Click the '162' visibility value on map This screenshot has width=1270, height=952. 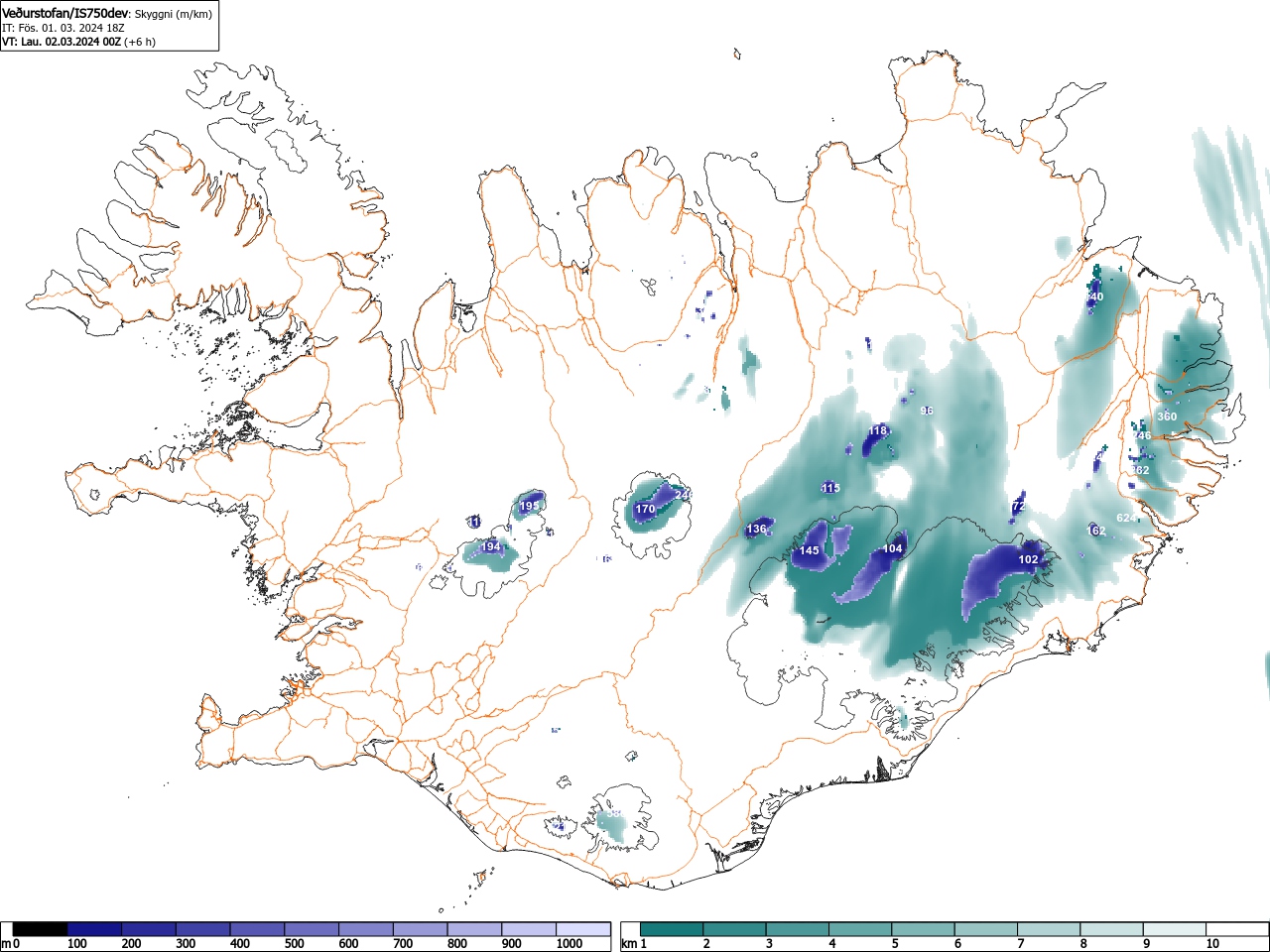(1095, 531)
